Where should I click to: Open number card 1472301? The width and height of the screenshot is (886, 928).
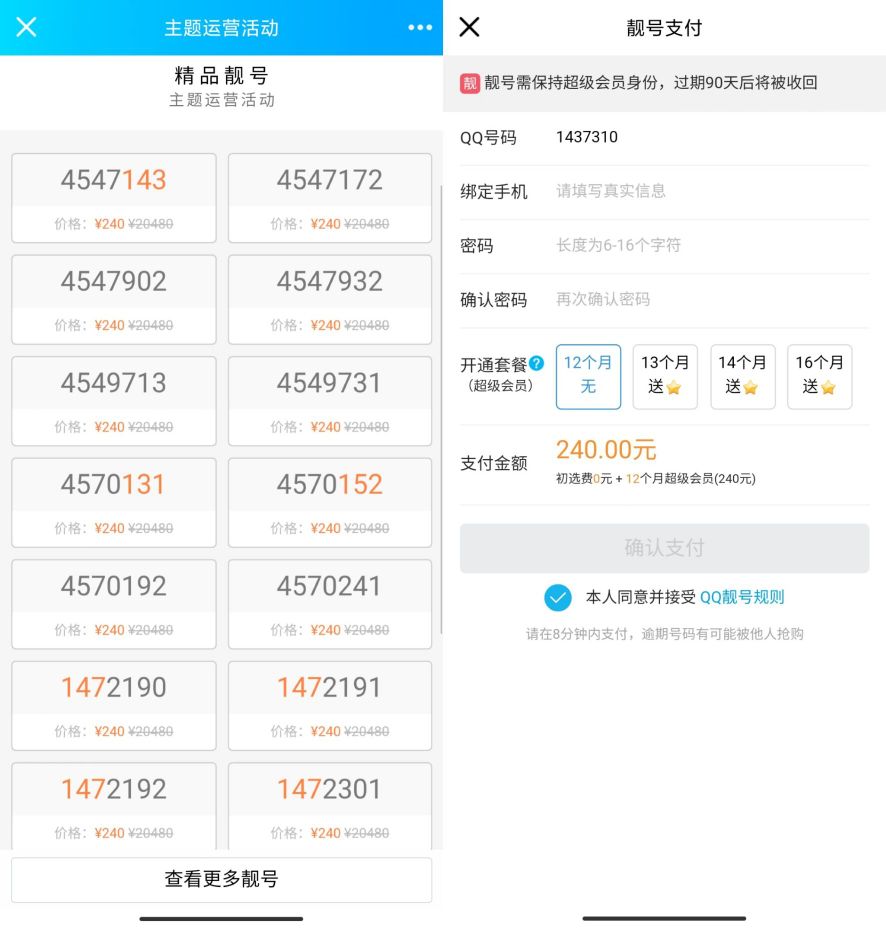(x=330, y=807)
